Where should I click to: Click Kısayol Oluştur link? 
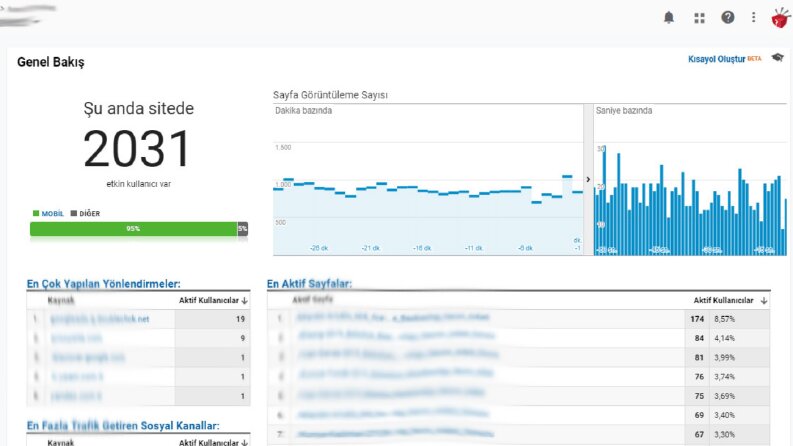pyautogui.click(x=717, y=59)
